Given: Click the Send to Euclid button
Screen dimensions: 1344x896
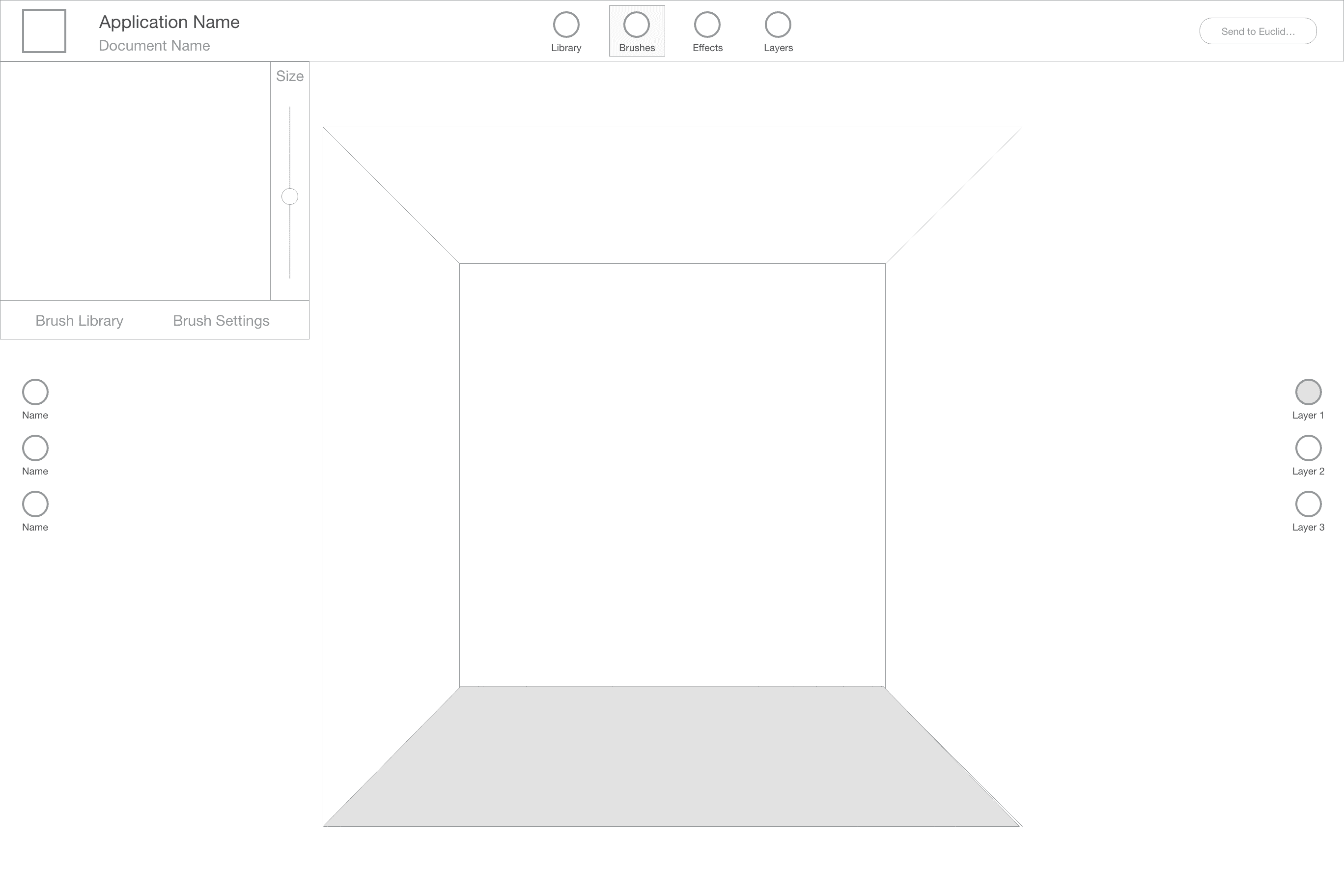Looking at the screenshot, I should coord(1258,31).
